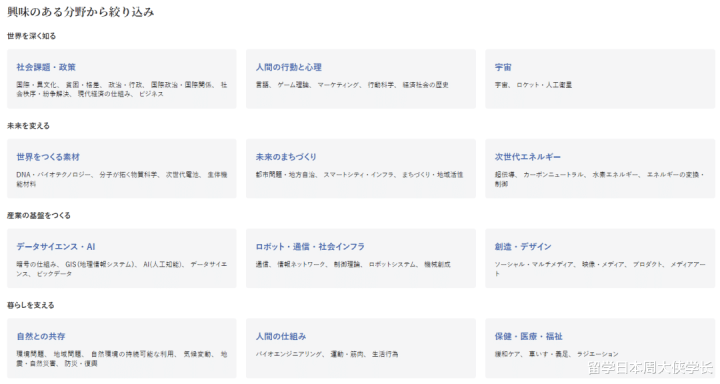720x384 pixels.
Task: Click the 生活行為 keyword
Action: pyautogui.click(x=385, y=354)
